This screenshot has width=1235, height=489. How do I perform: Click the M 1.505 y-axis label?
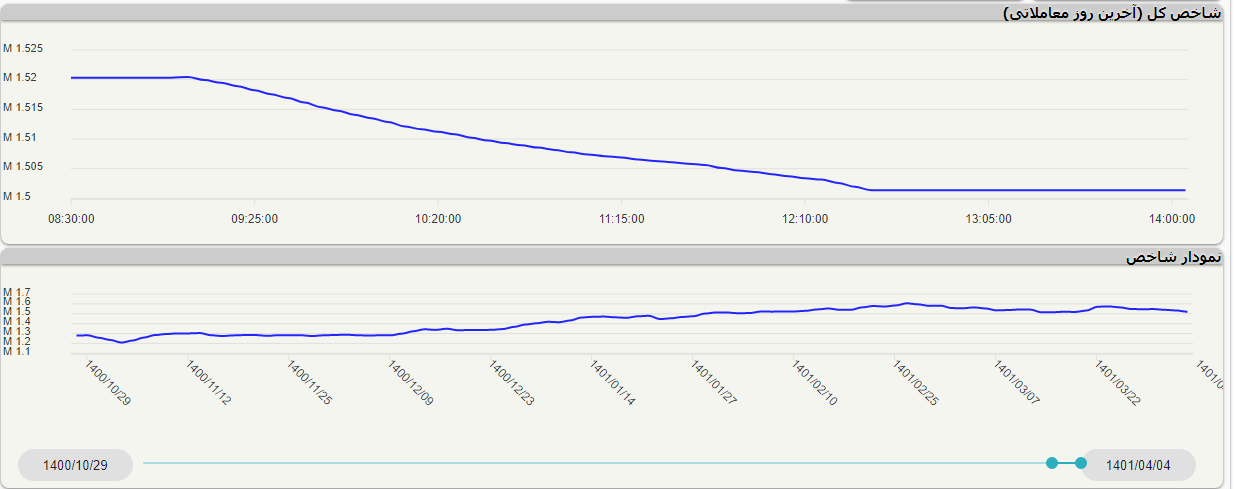point(23,167)
